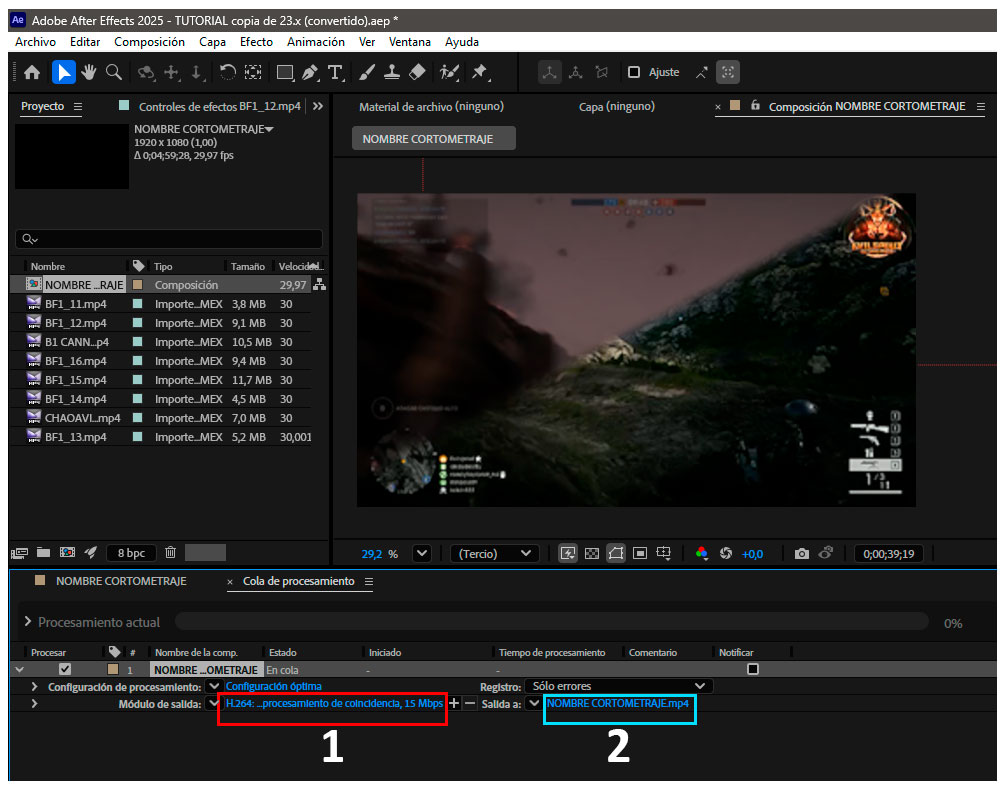1006x794 pixels.
Task: Select the Type text tool
Action: click(x=336, y=72)
